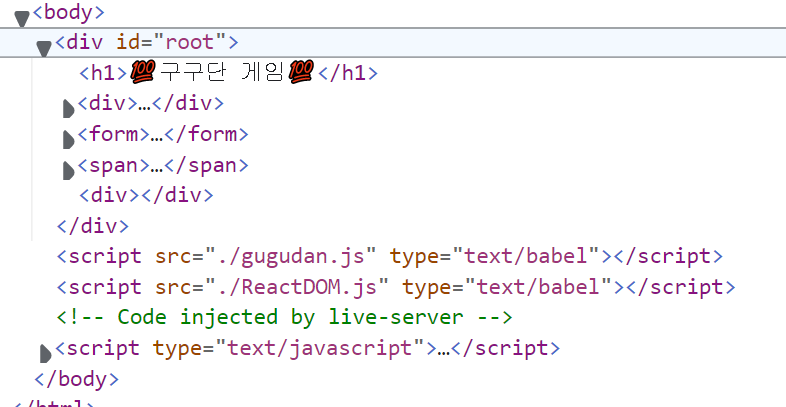
Task: Select the empty div element row
Action: [146, 195]
